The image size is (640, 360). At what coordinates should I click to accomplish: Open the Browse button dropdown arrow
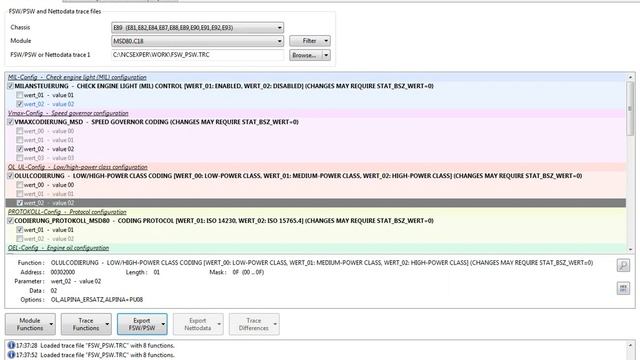pyautogui.click(x=326, y=55)
